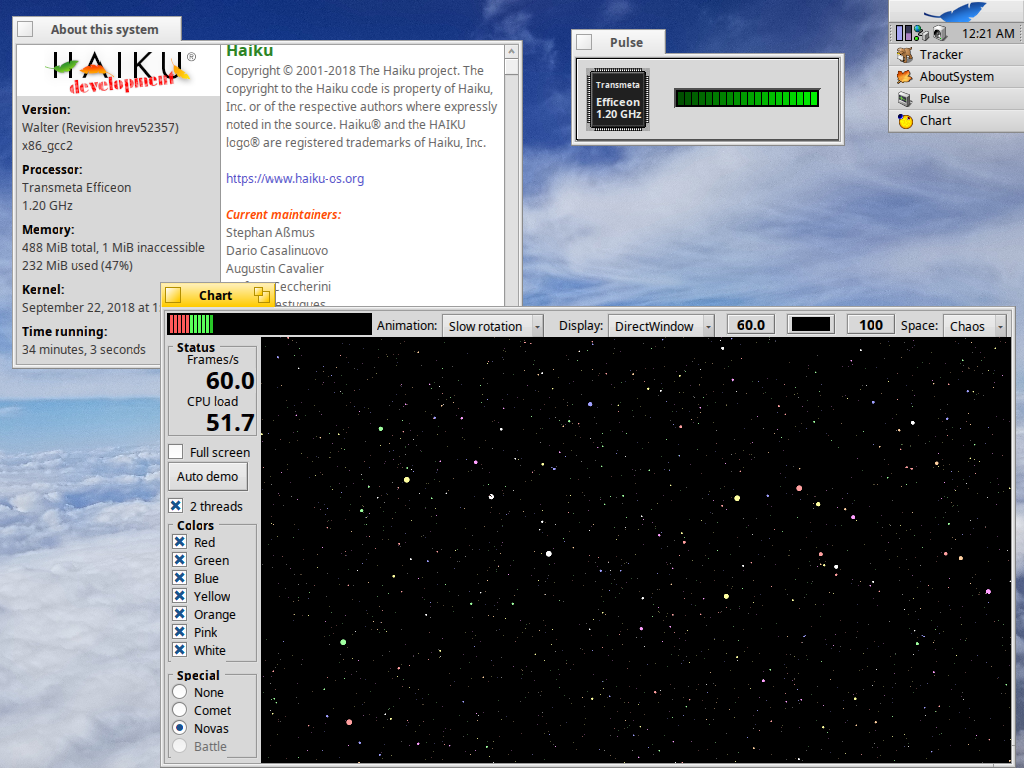Click the Chart window title tab
The height and width of the screenshot is (768, 1024).
tap(218, 295)
